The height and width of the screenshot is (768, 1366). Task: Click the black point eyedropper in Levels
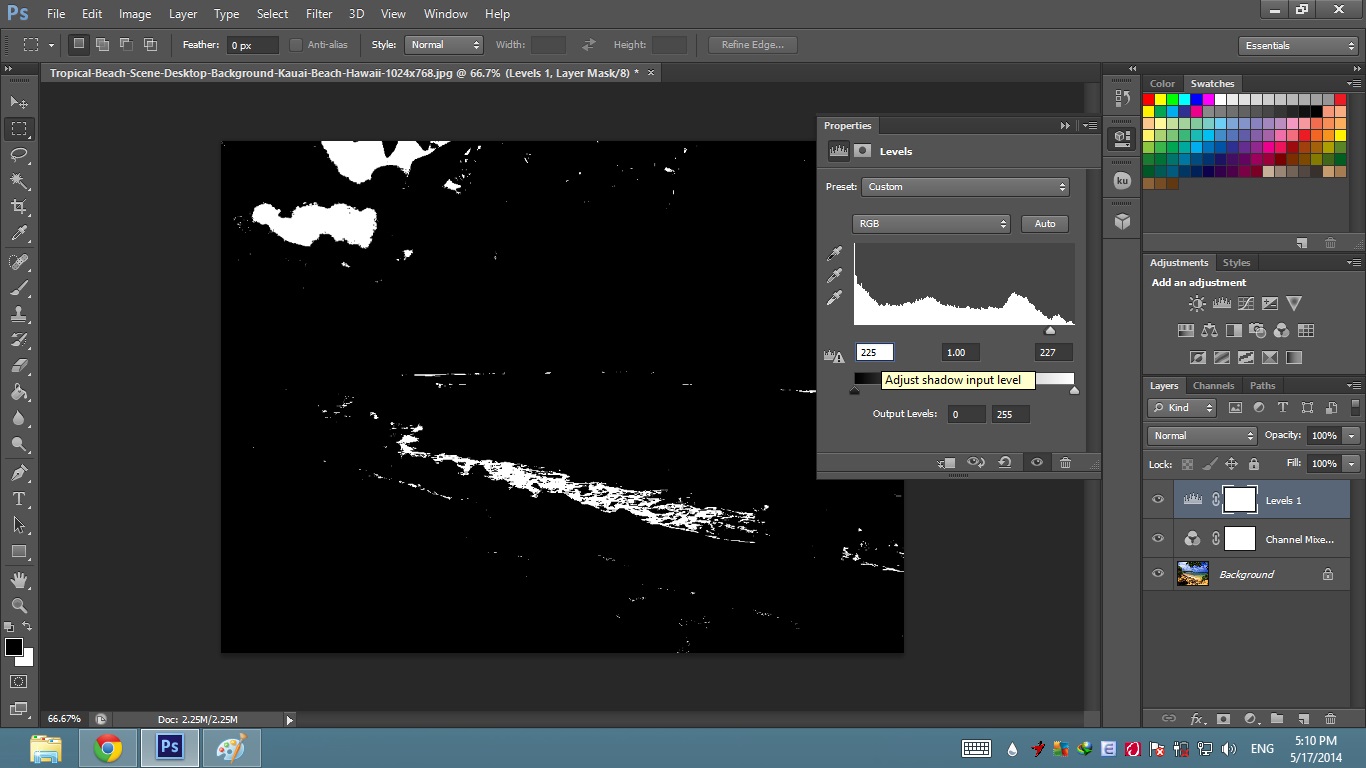pos(834,254)
